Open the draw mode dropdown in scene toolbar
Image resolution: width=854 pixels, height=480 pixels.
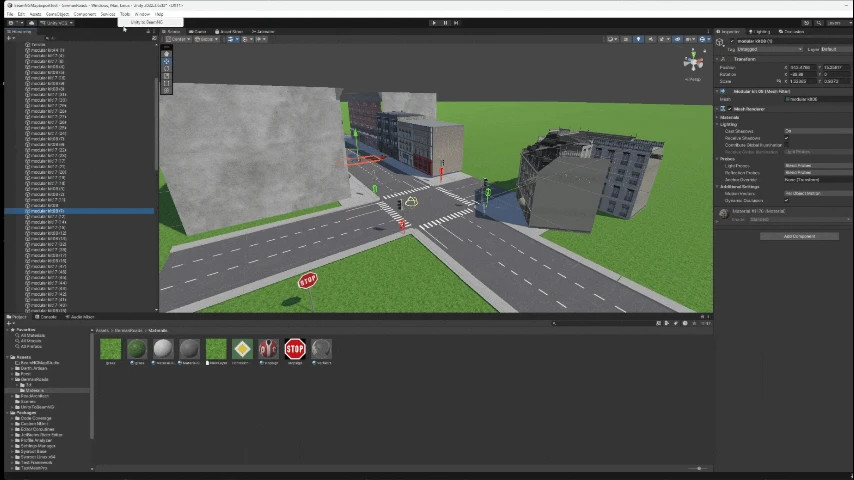[612, 39]
